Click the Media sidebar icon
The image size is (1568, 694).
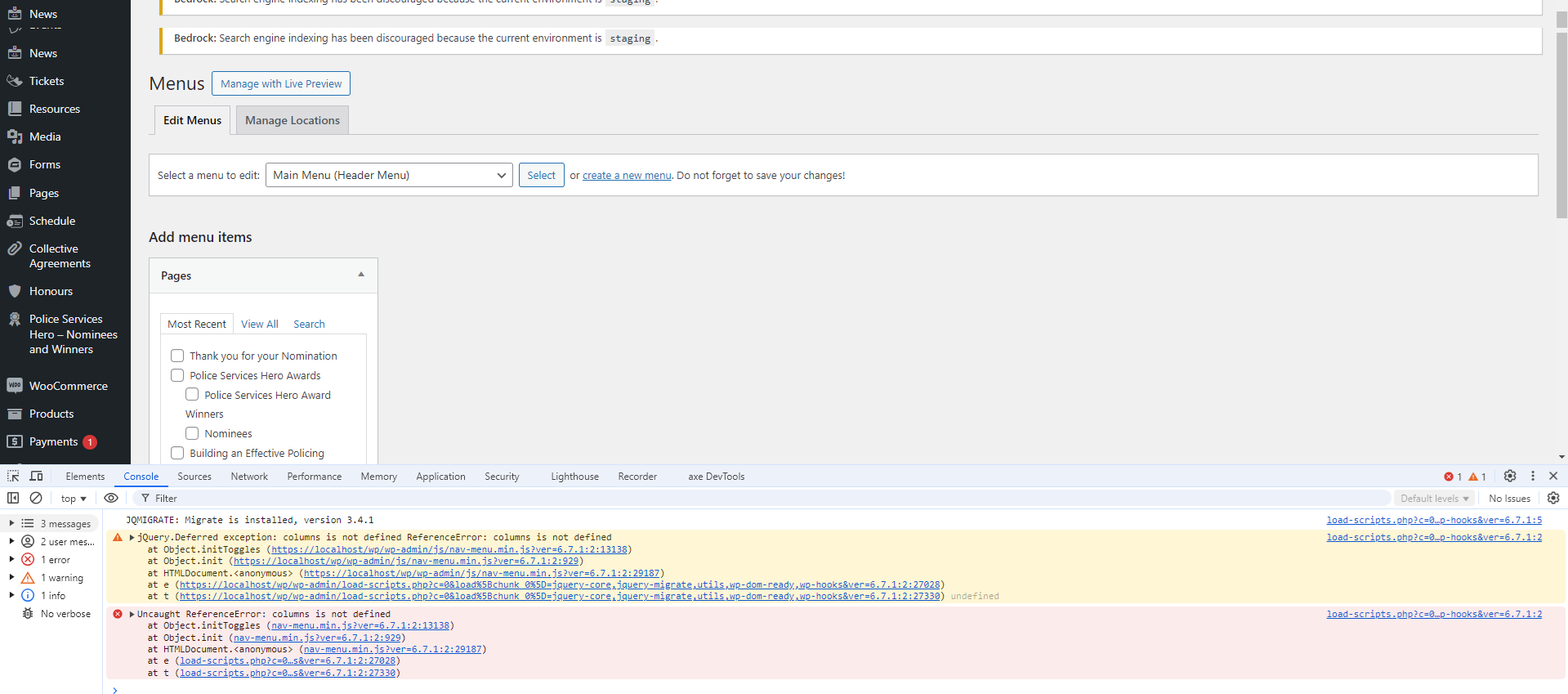(x=14, y=137)
